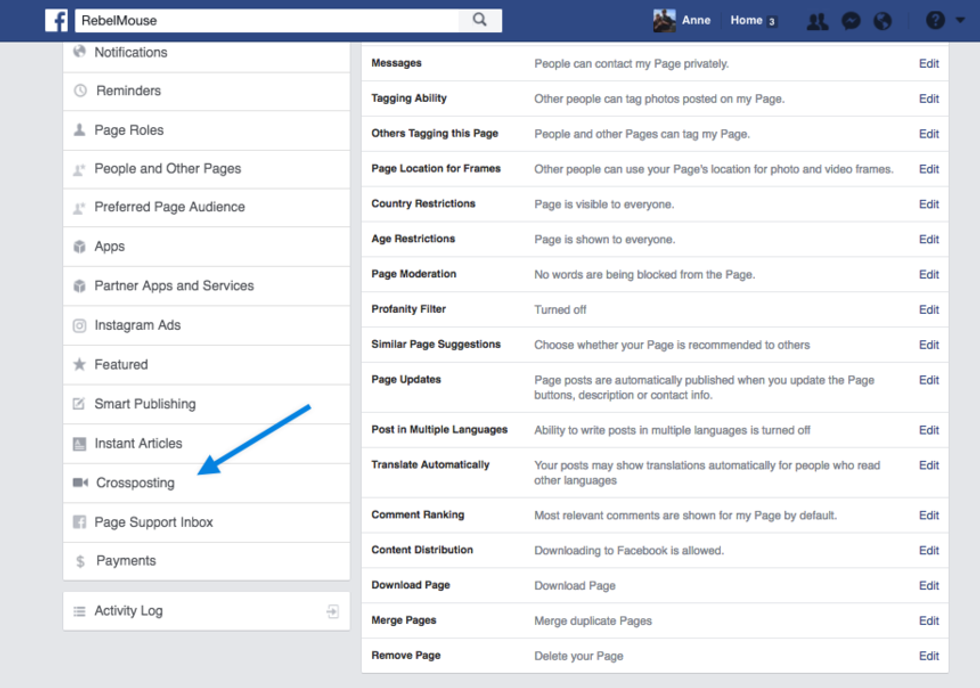Click the search magnifier button
The width and height of the screenshot is (980, 688).
point(480,20)
